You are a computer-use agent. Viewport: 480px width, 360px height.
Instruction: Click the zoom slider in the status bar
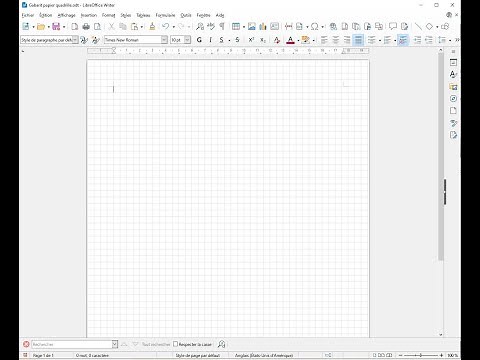(x=421, y=355)
